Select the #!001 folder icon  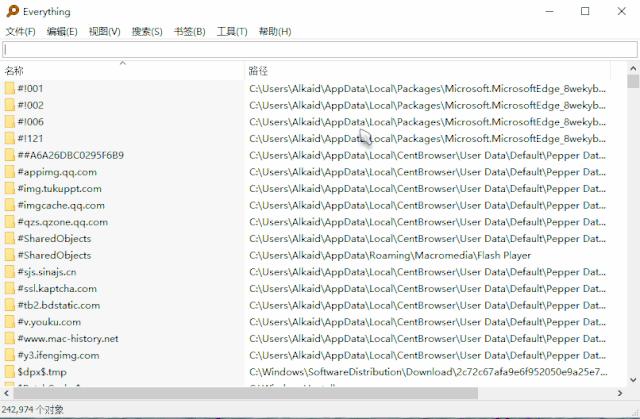10,88
